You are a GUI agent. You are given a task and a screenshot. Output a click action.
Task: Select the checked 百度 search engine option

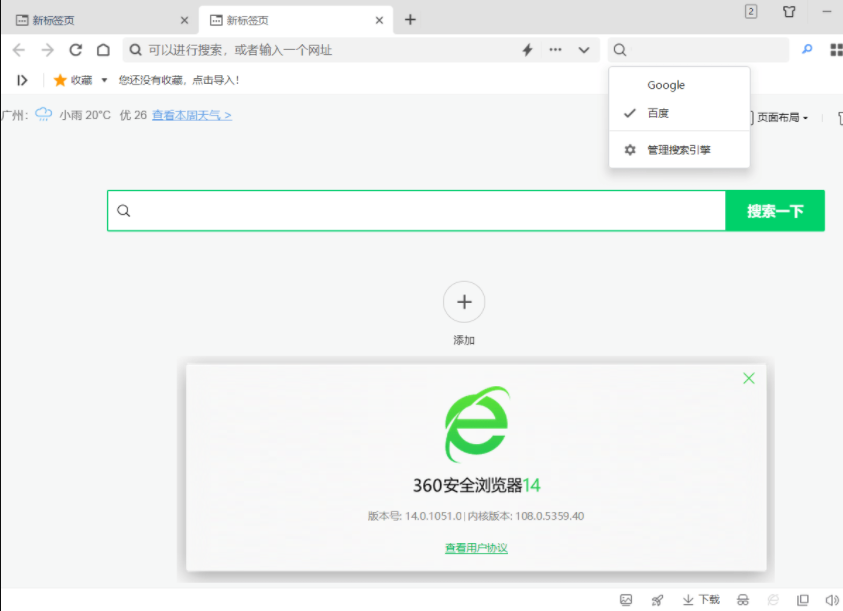(x=658, y=113)
